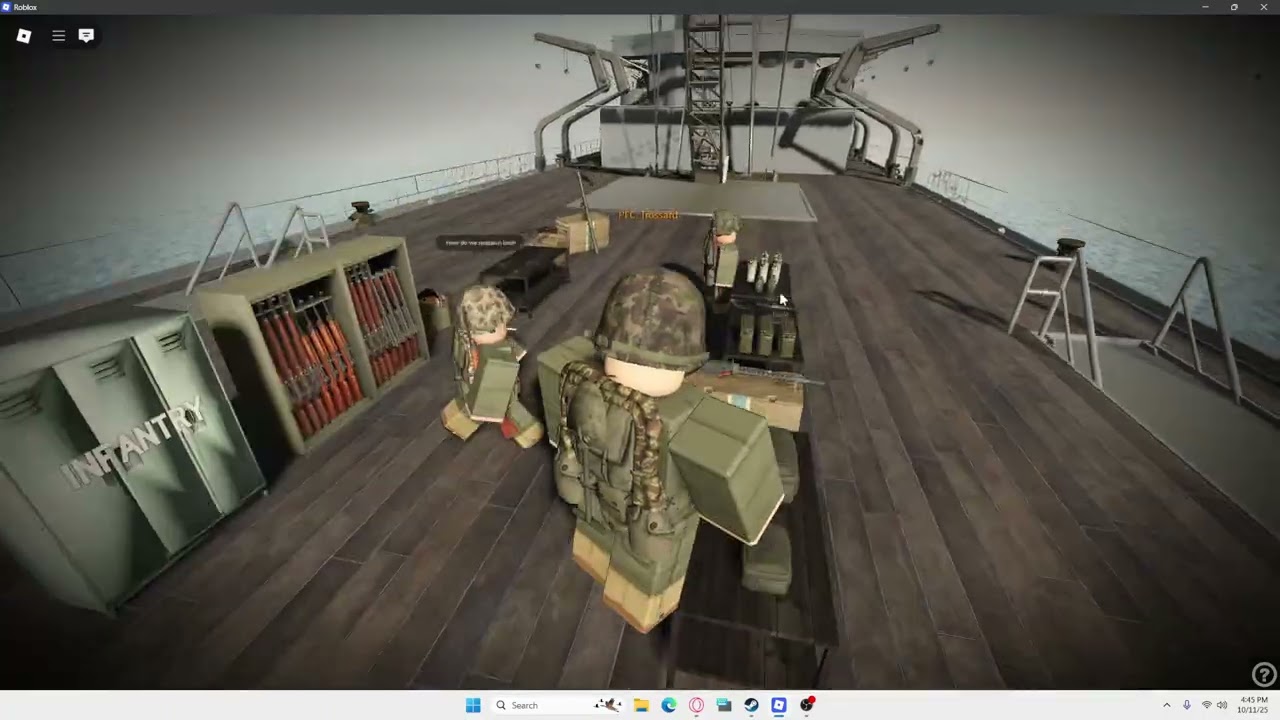Image resolution: width=1280 pixels, height=720 pixels.
Task: Click the birds search highlight icon
Action: [x=608, y=705]
